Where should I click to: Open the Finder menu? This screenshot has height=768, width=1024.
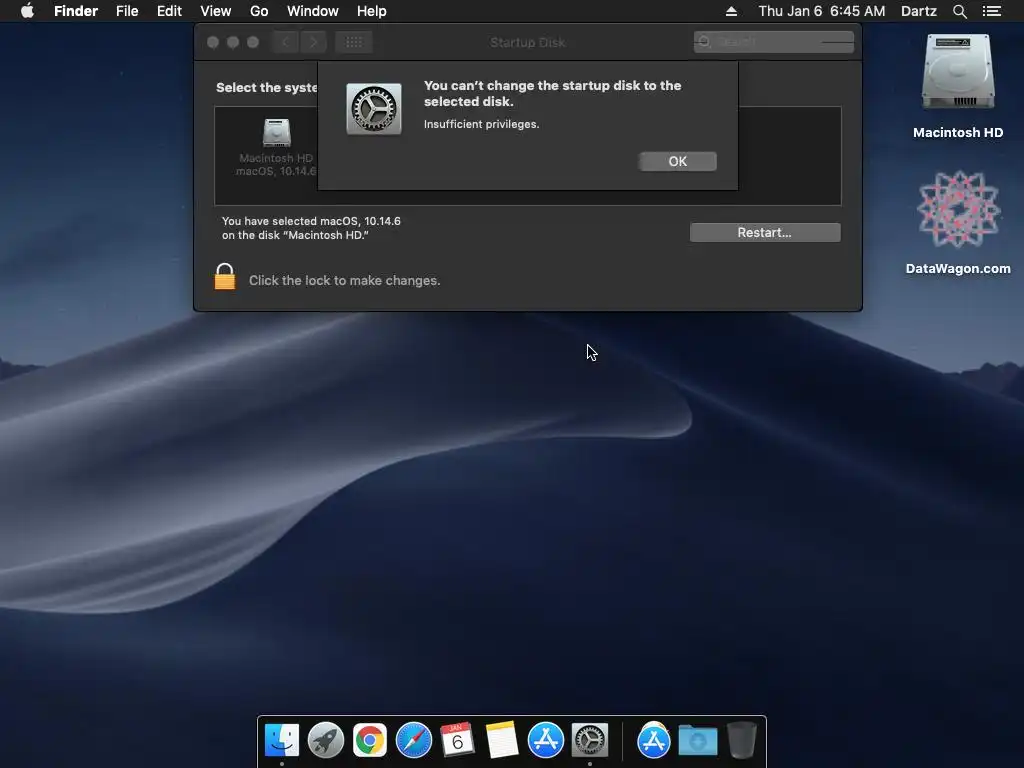76,11
